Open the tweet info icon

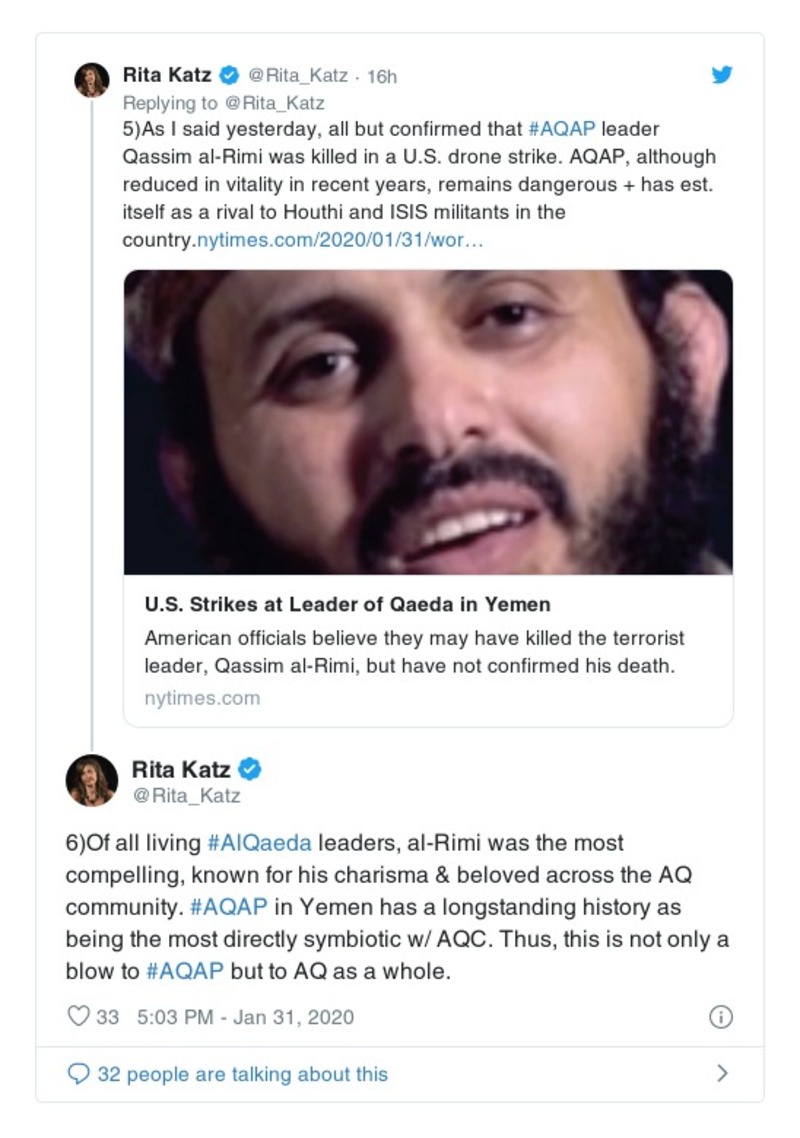click(720, 1017)
